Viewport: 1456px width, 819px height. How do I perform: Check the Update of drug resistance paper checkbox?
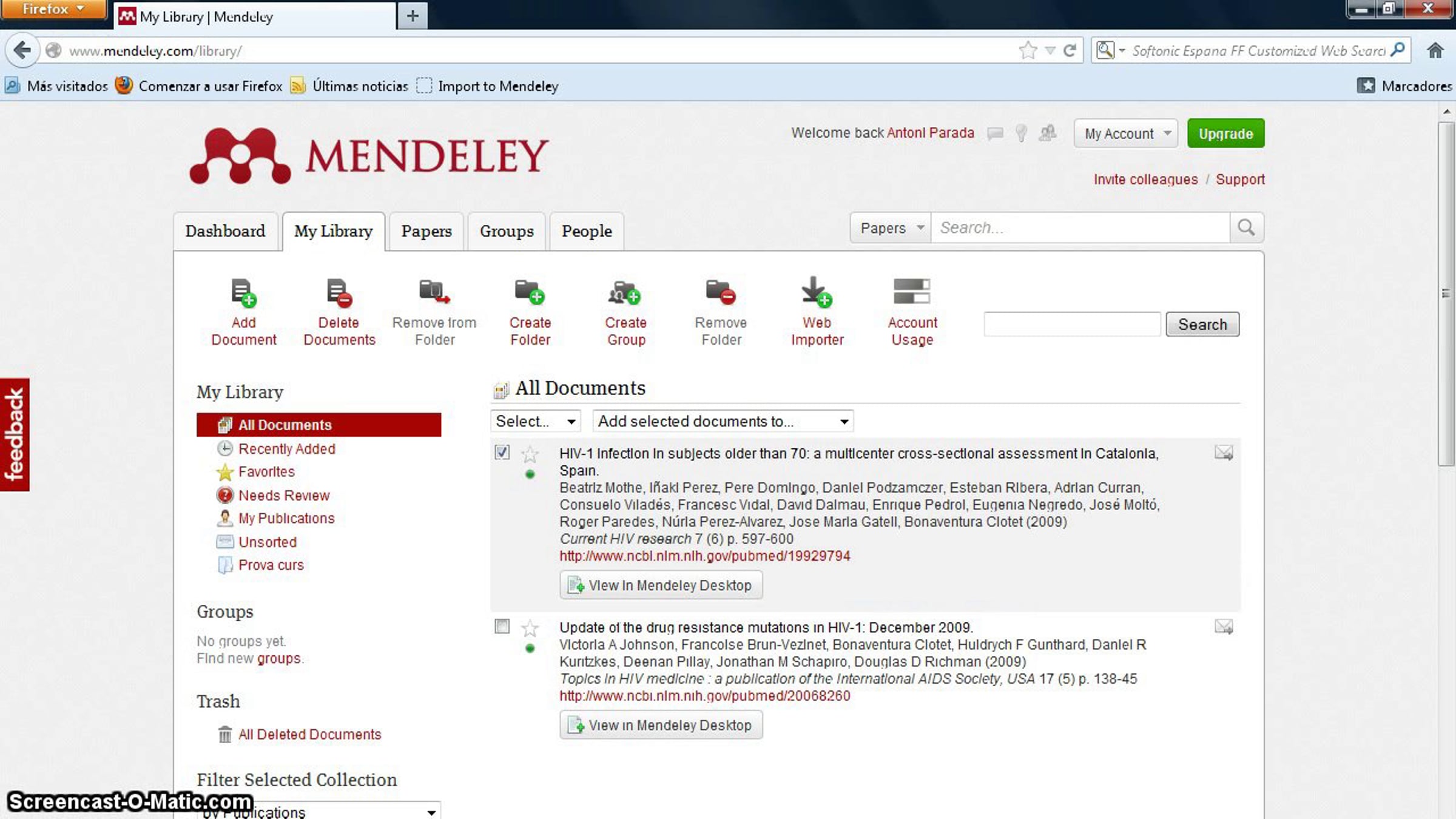tap(502, 626)
